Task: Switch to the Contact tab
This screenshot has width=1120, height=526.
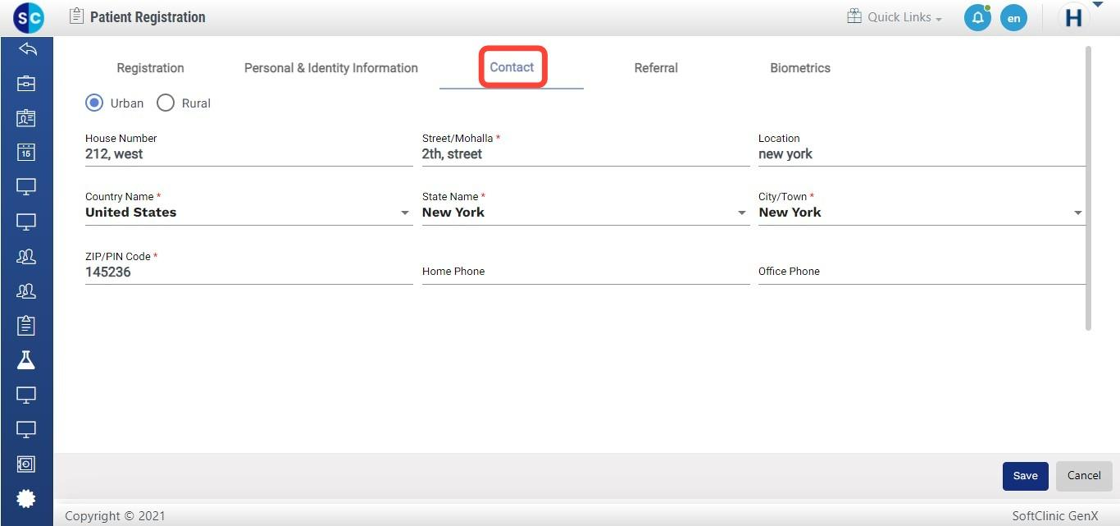Action: [x=512, y=67]
